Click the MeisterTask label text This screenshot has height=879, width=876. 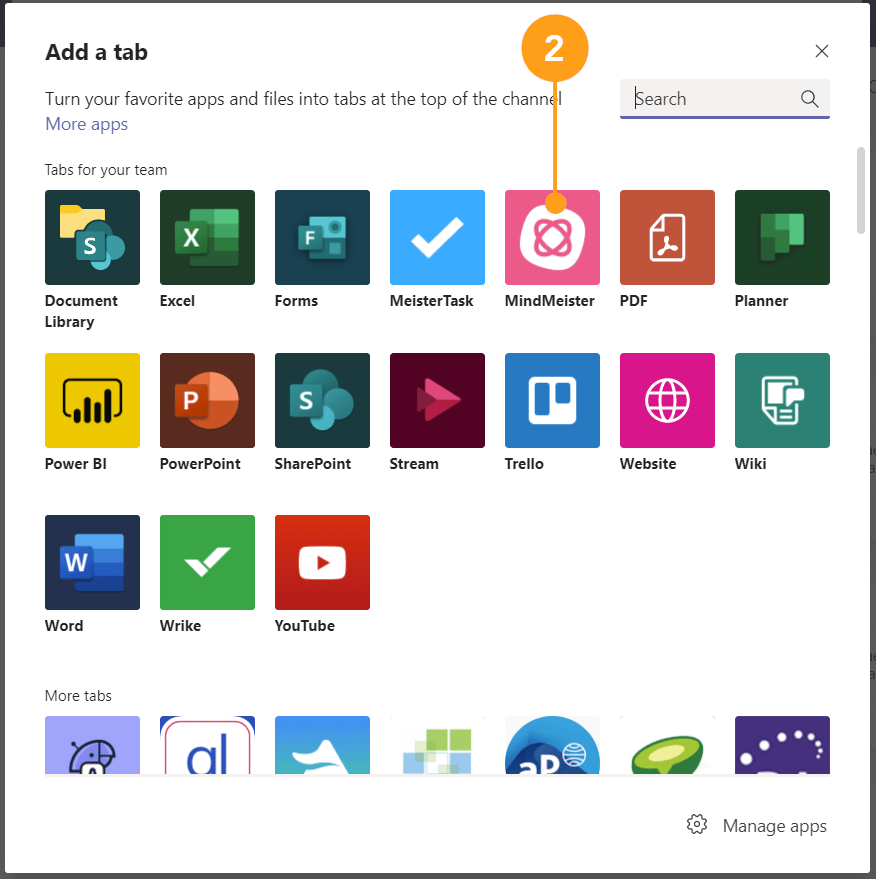click(x=431, y=301)
